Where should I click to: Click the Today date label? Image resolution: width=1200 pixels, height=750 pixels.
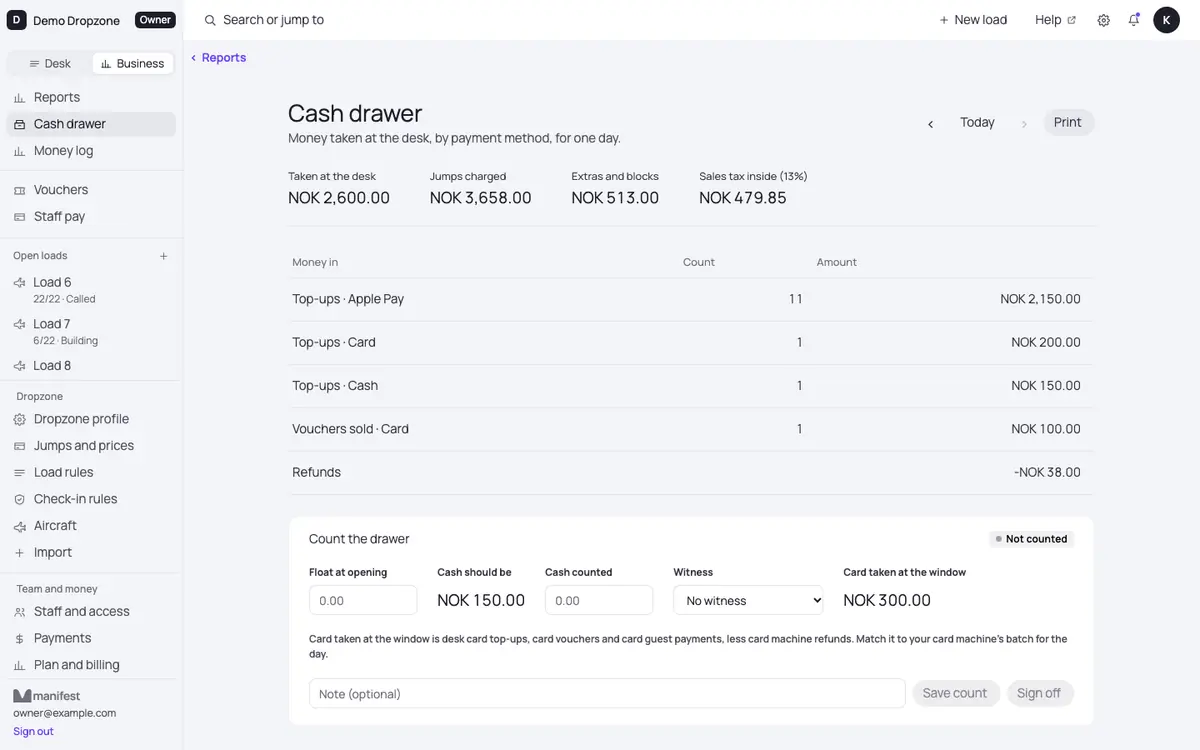(977, 123)
